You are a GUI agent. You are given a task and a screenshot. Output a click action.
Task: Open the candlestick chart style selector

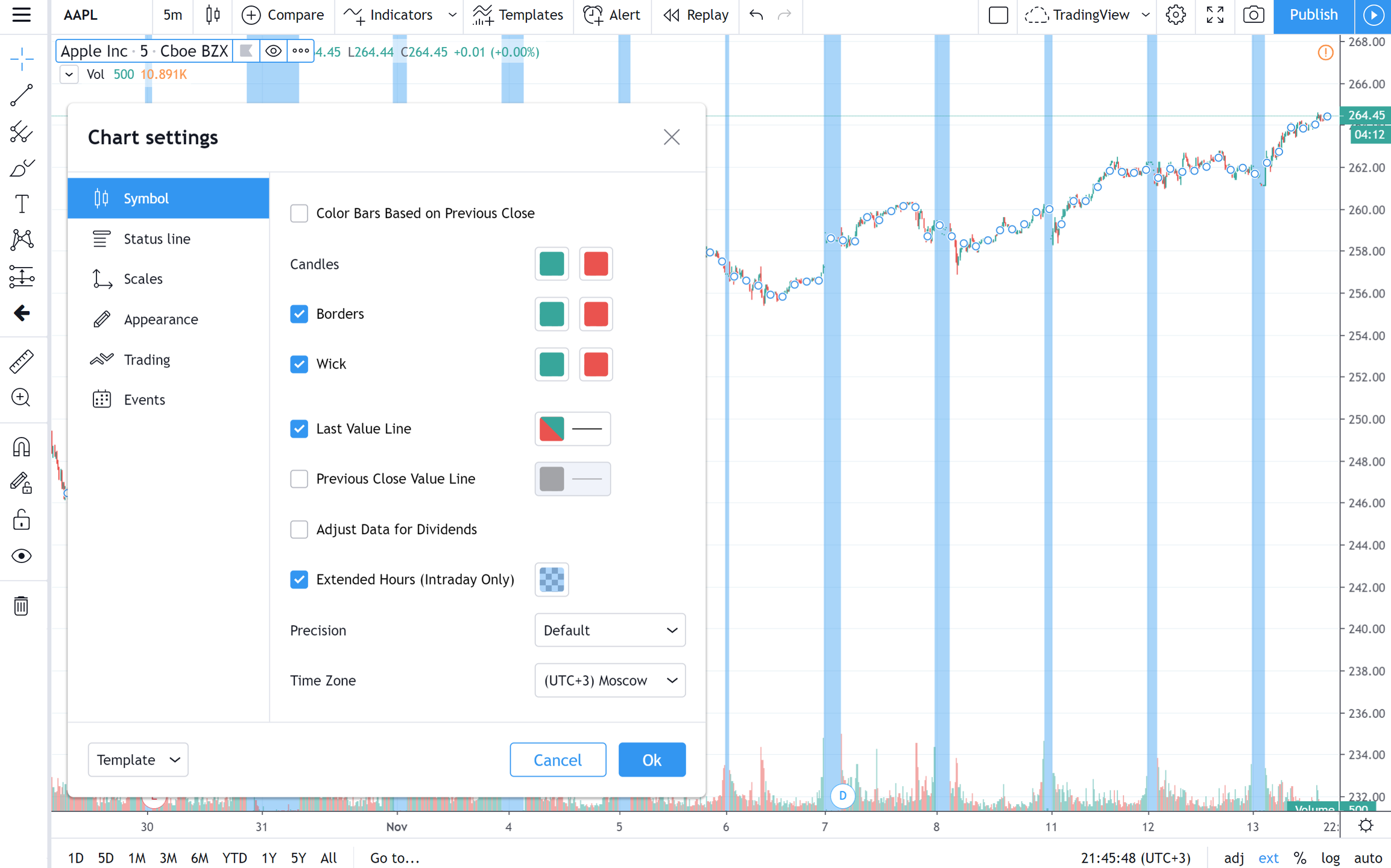click(213, 15)
